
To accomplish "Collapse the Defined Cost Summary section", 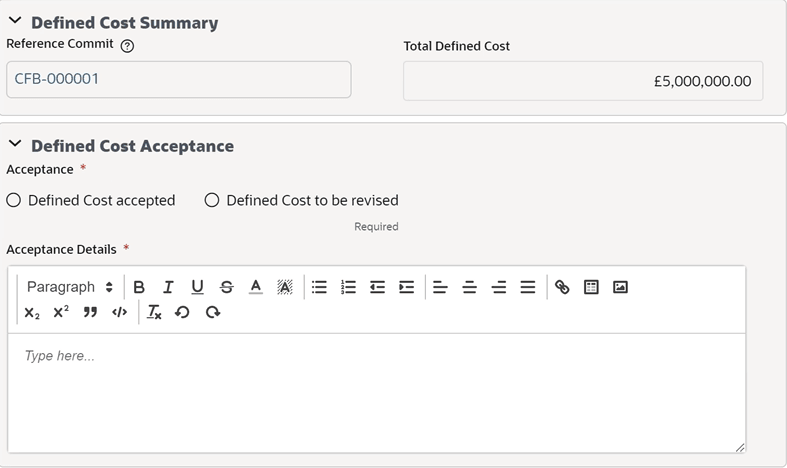I will point(15,21).
